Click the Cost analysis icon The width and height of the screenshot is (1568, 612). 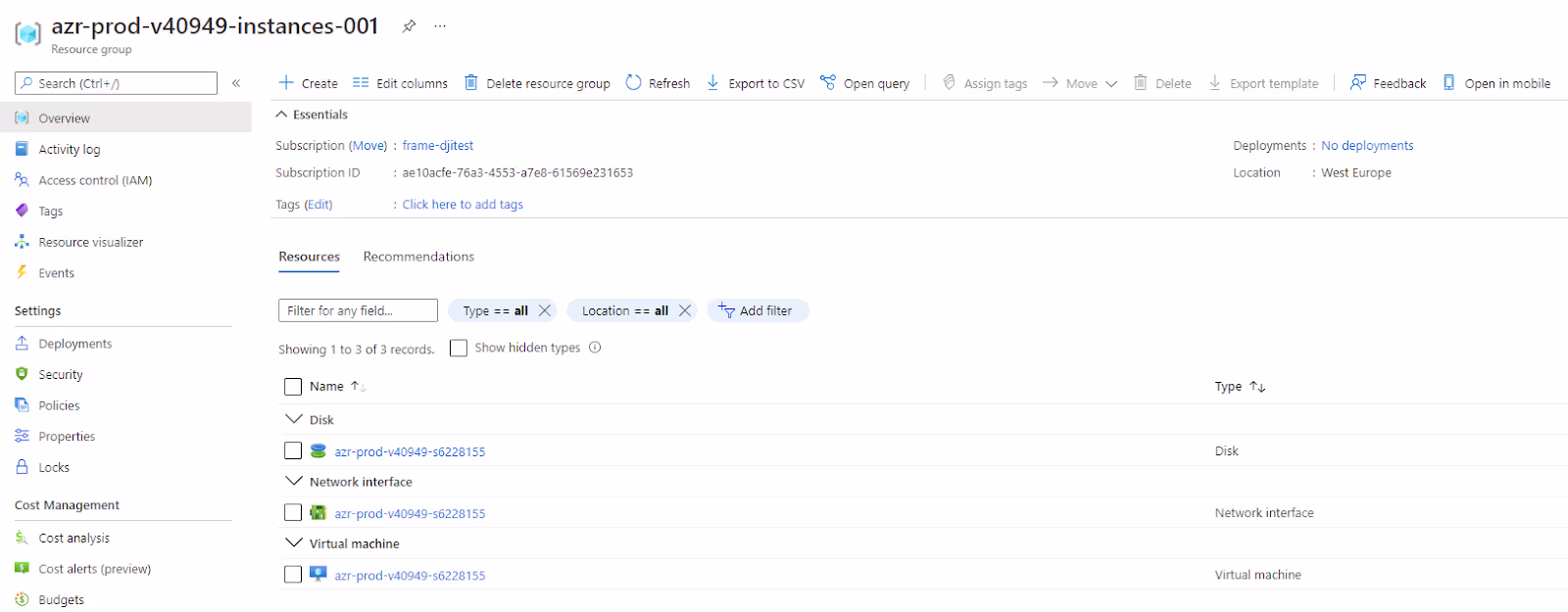pyautogui.click(x=22, y=538)
